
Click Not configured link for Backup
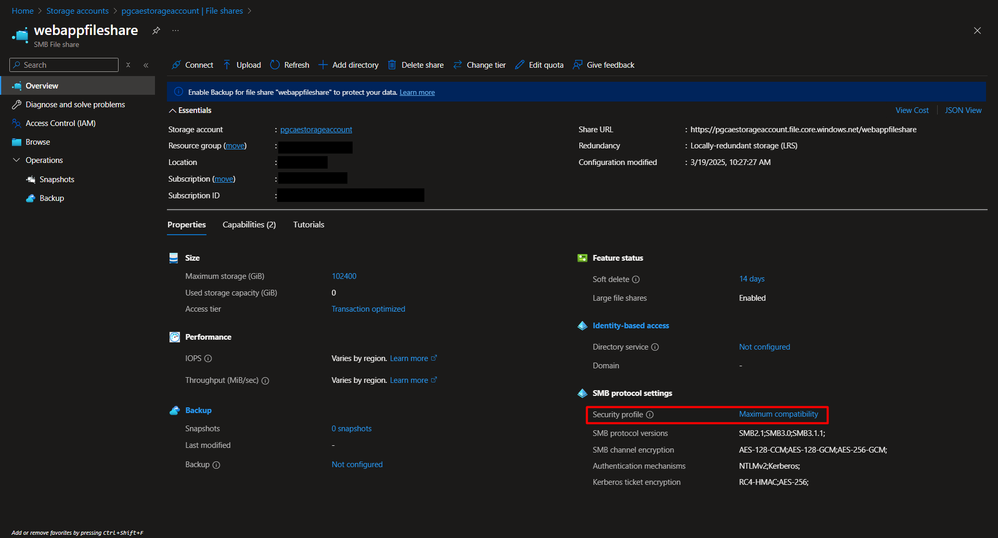click(357, 464)
